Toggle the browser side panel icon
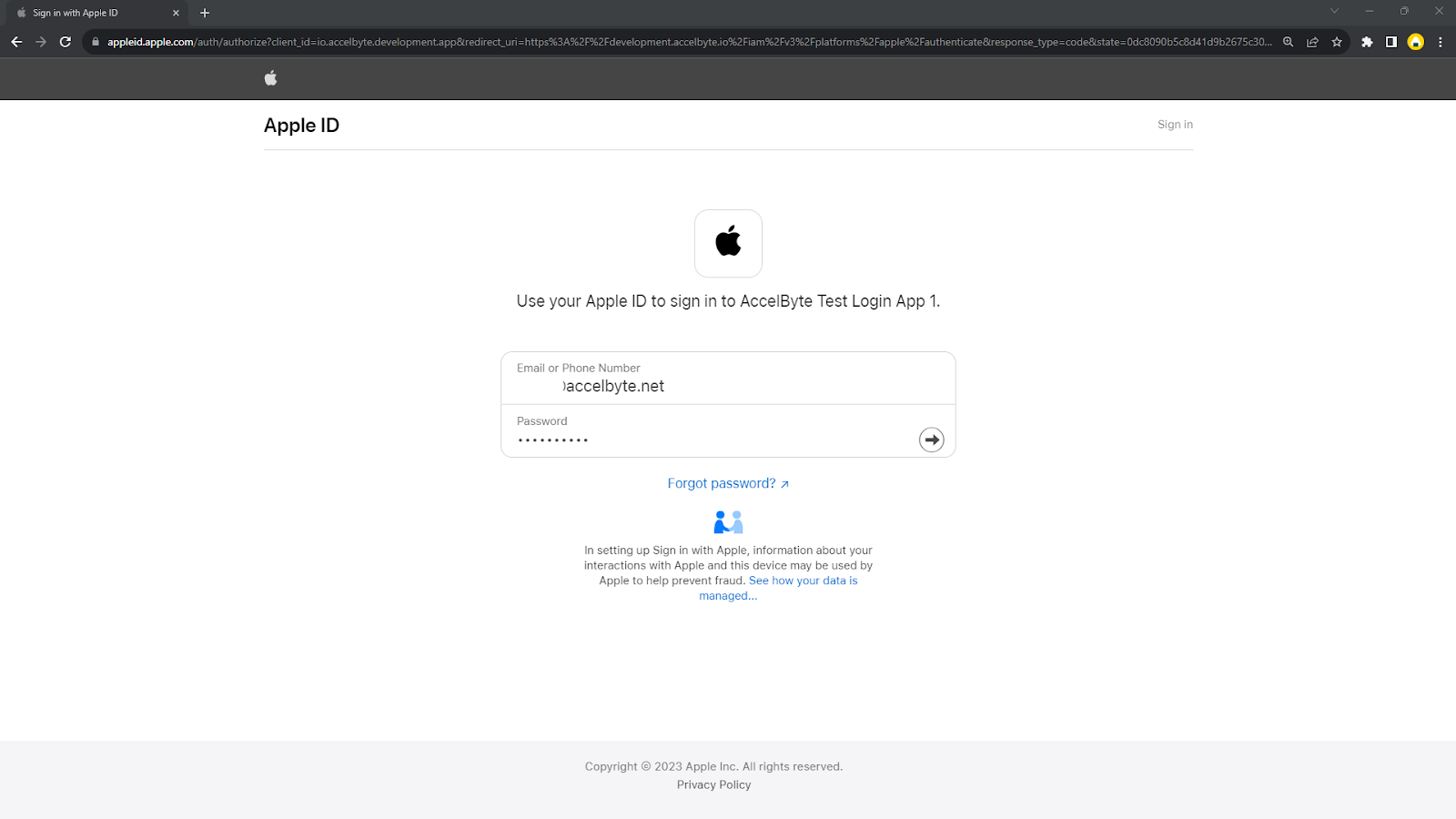Image resolution: width=1456 pixels, height=819 pixels. point(1391,42)
